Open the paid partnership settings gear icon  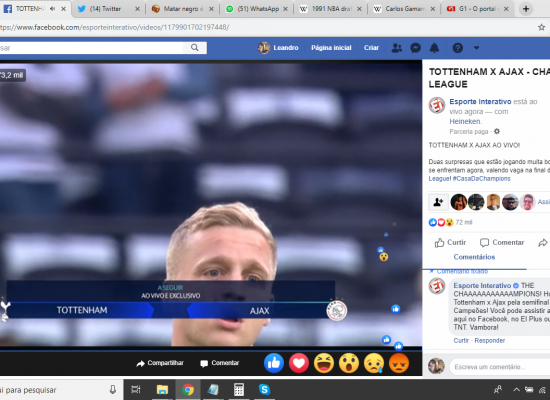click(497, 132)
